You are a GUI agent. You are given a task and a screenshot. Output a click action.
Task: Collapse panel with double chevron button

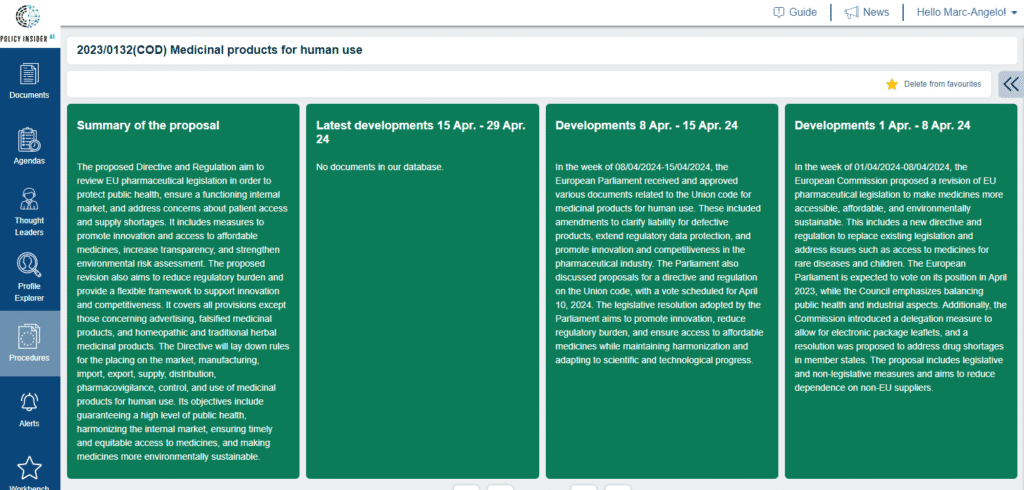coord(1011,84)
